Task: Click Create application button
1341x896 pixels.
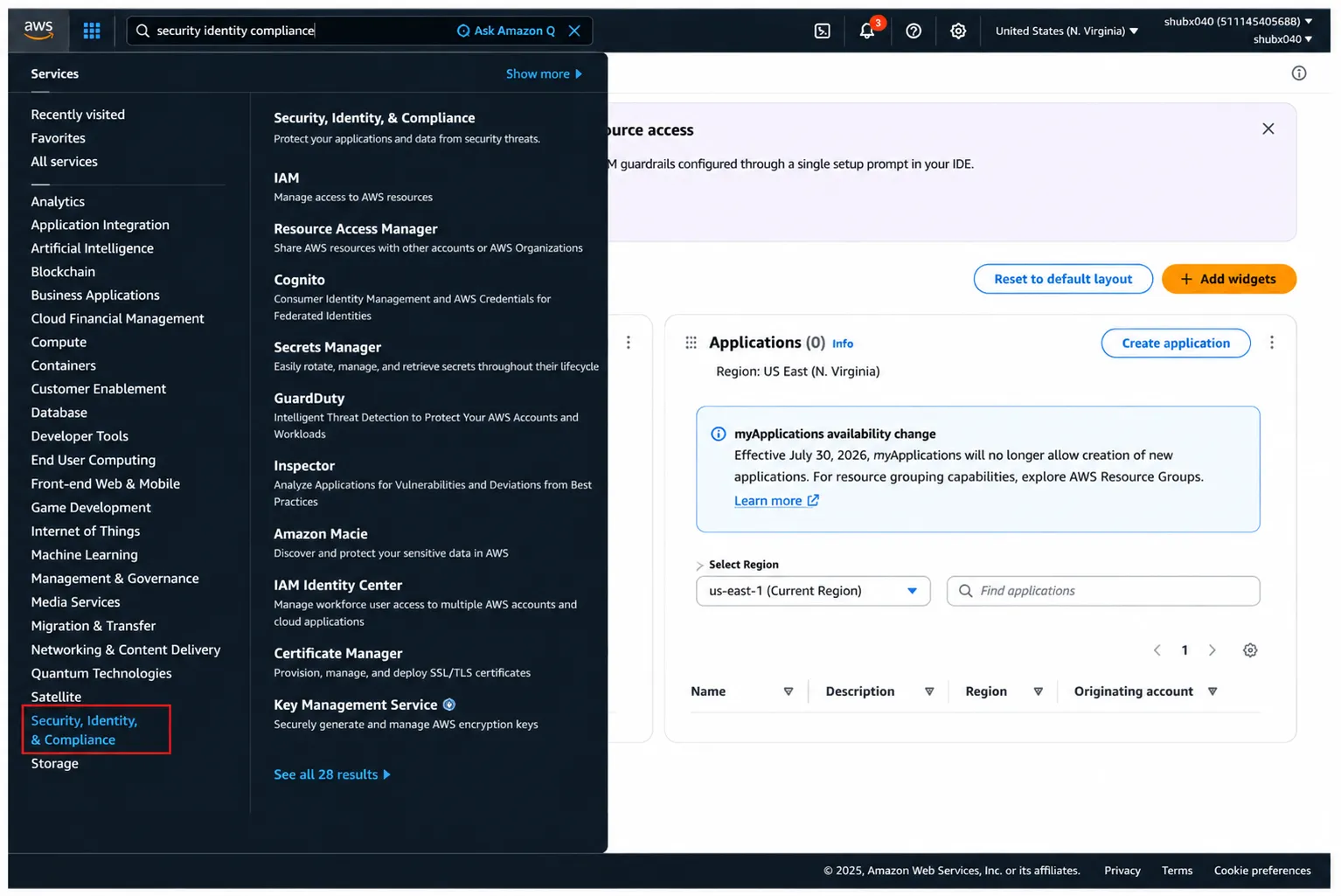Action: [x=1176, y=343]
